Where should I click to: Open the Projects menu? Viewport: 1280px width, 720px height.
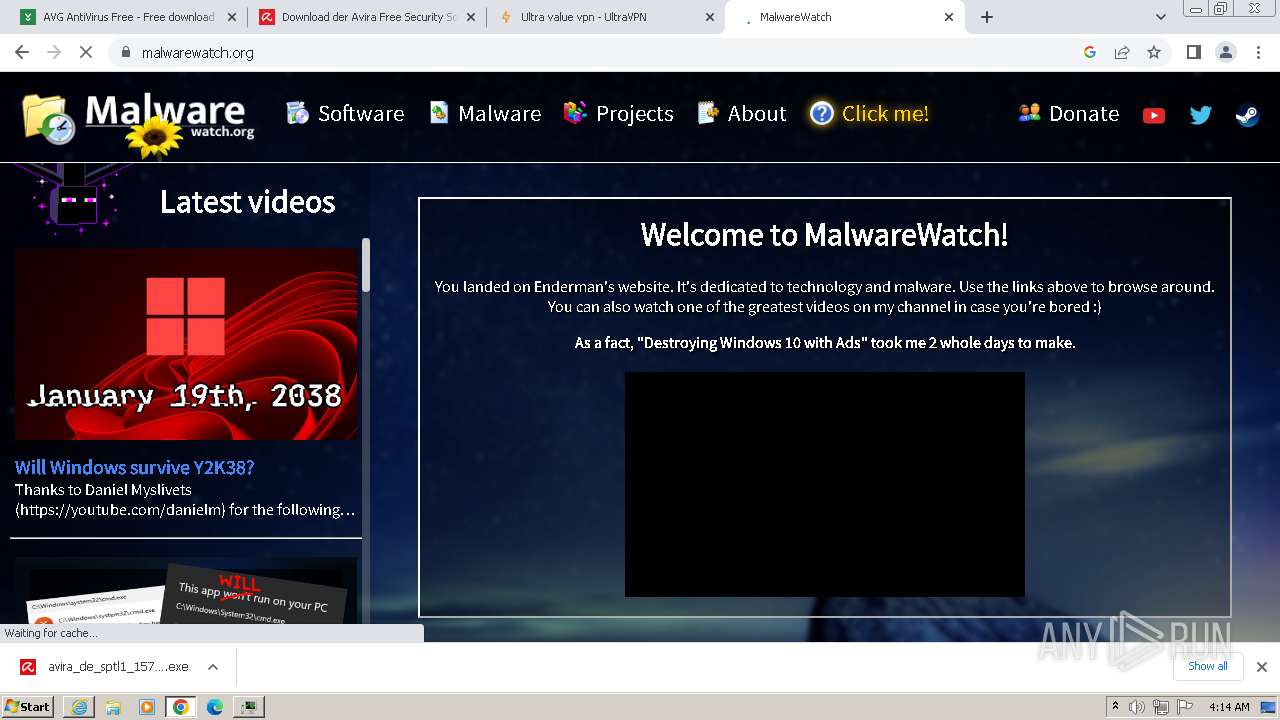point(619,113)
